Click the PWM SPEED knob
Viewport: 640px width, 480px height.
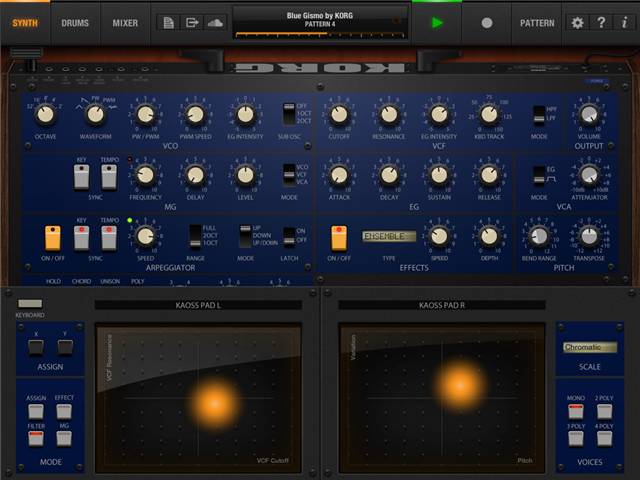click(196, 115)
